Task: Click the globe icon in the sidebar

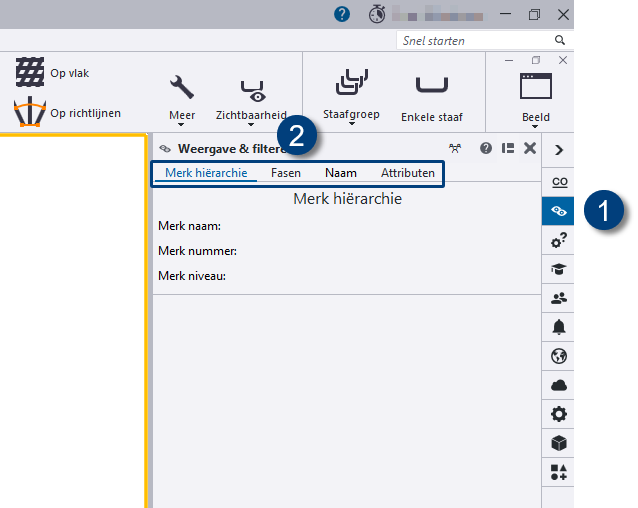Action: pyautogui.click(x=558, y=356)
